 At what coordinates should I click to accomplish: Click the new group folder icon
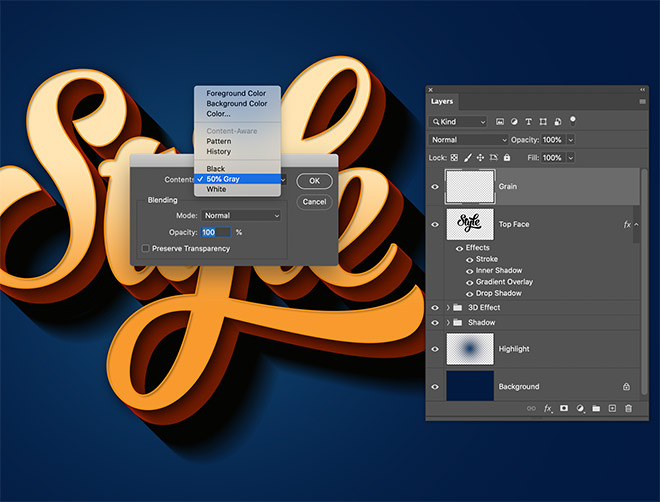pos(595,408)
